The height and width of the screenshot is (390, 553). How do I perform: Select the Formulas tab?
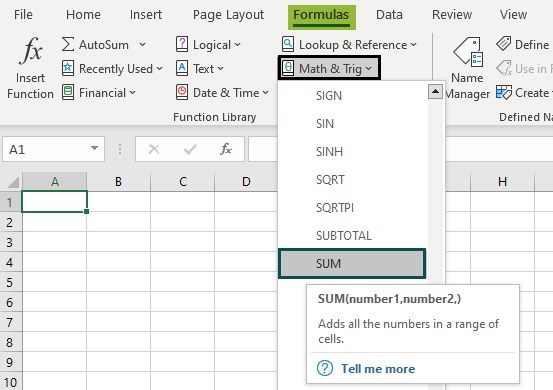tap(321, 16)
